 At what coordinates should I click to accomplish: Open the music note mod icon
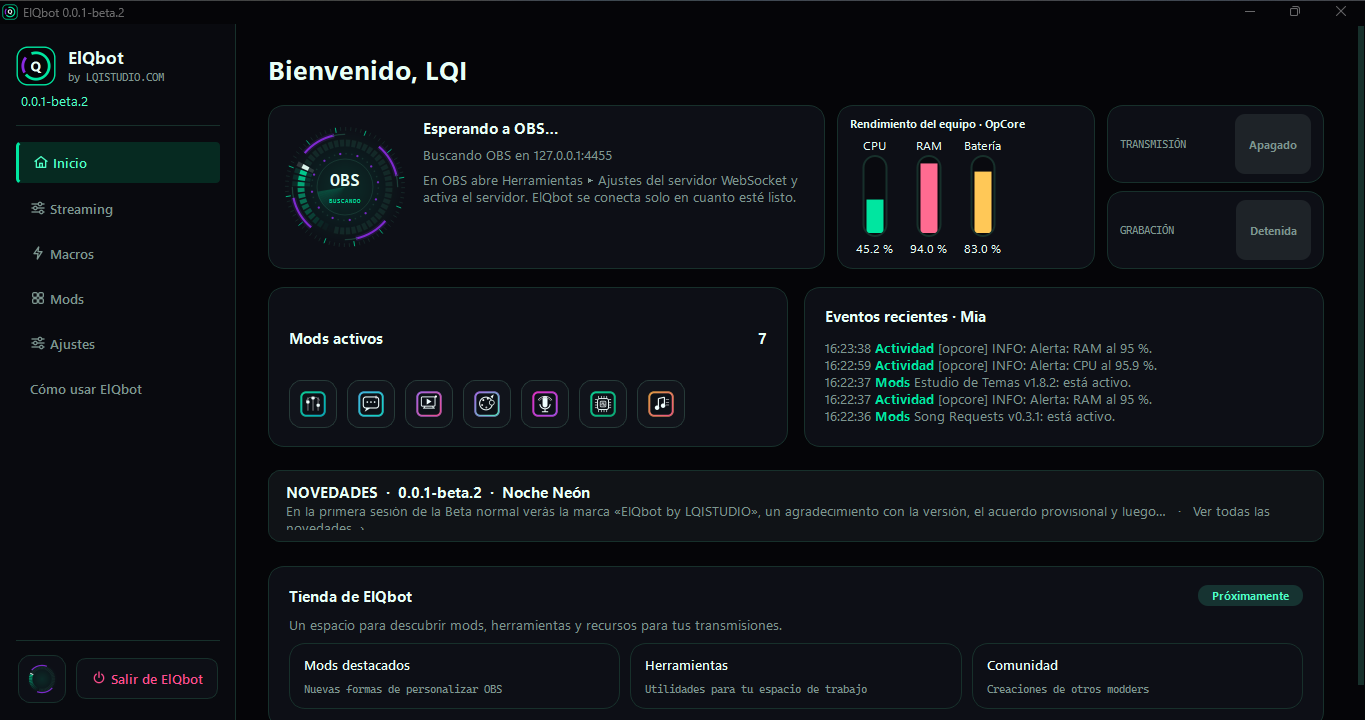661,404
